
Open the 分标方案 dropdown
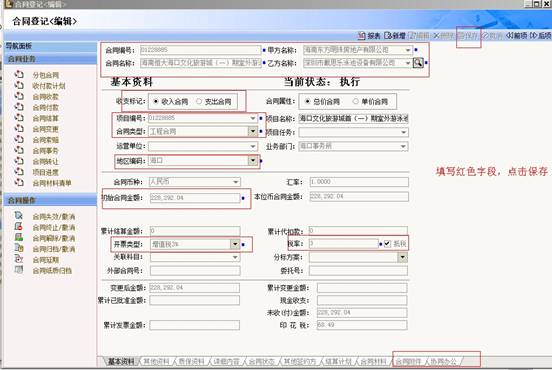point(402,257)
